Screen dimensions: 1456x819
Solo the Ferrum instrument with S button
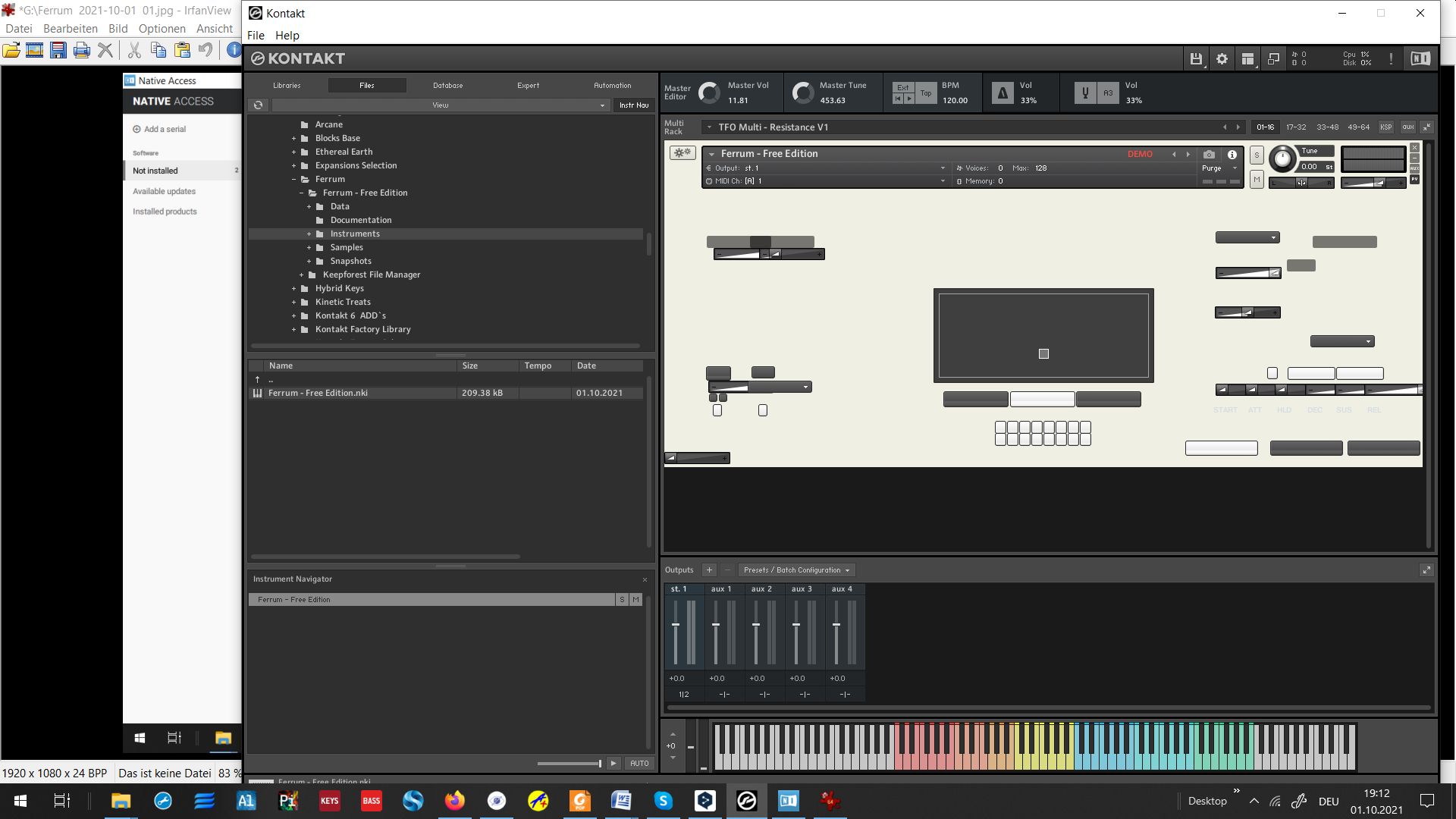click(1257, 155)
